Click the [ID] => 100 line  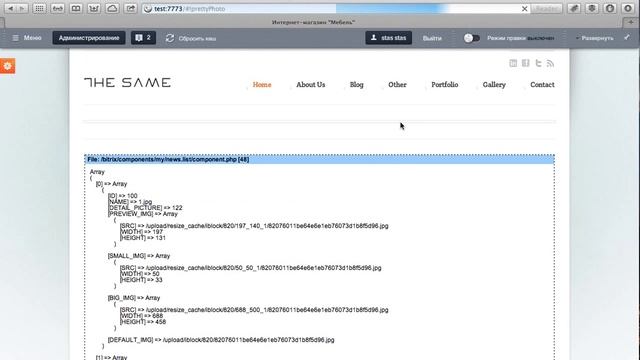122,196
